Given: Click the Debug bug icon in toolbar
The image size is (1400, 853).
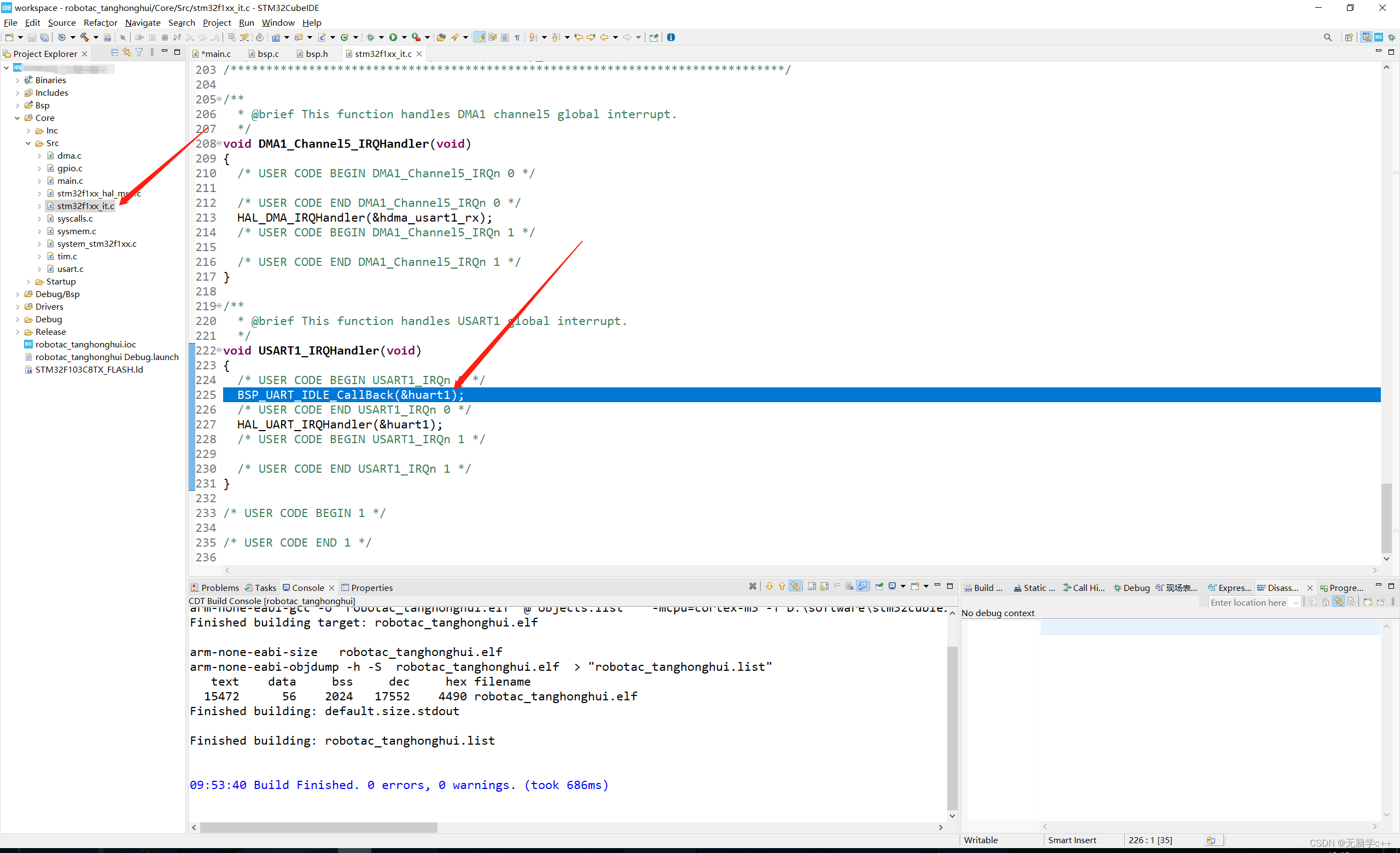Looking at the screenshot, I should pyautogui.click(x=370, y=38).
